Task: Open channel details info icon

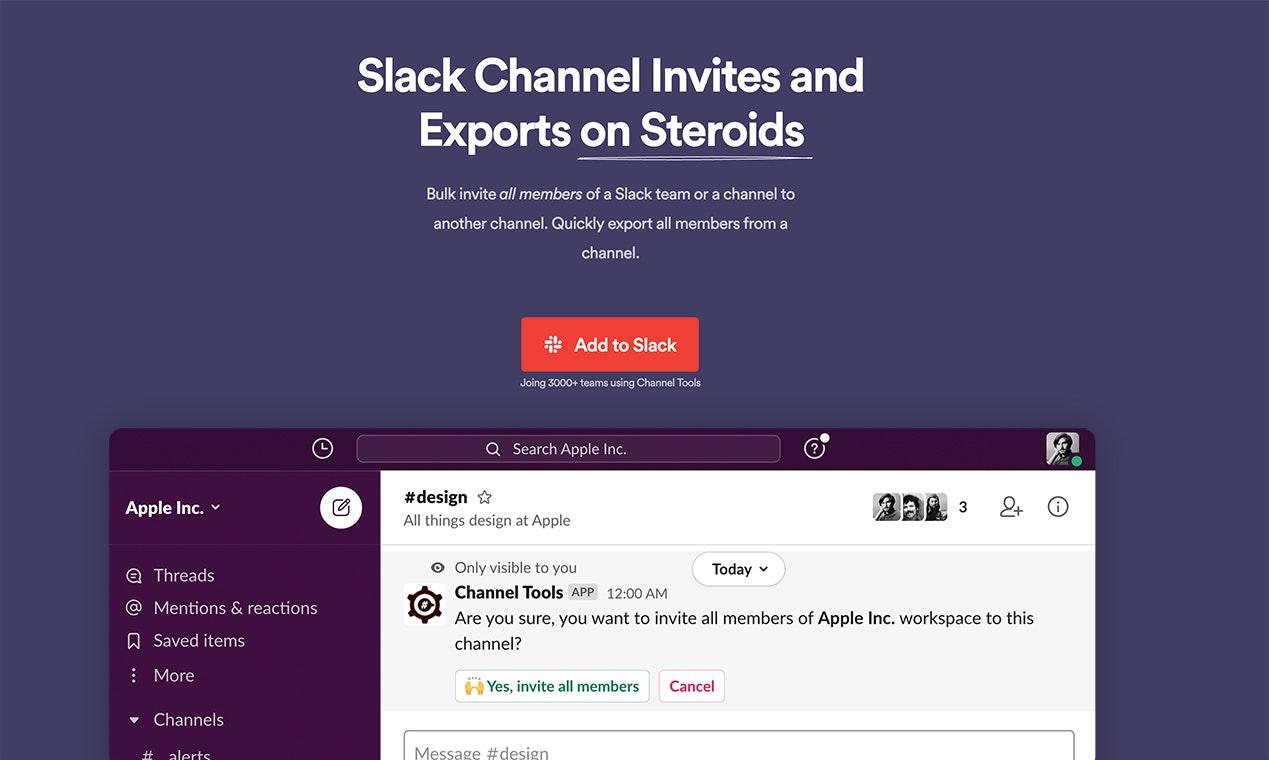Action: pos(1058,507)
